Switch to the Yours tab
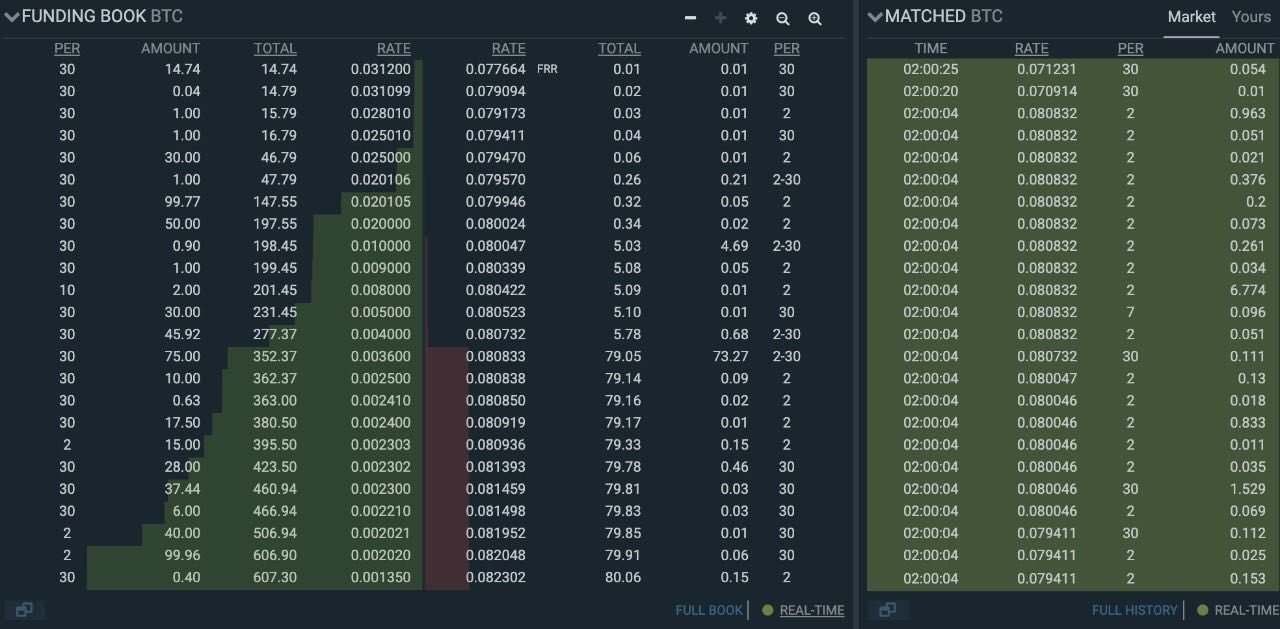1280x629 pixels. pyautogui.click(x=1251, y=17)
